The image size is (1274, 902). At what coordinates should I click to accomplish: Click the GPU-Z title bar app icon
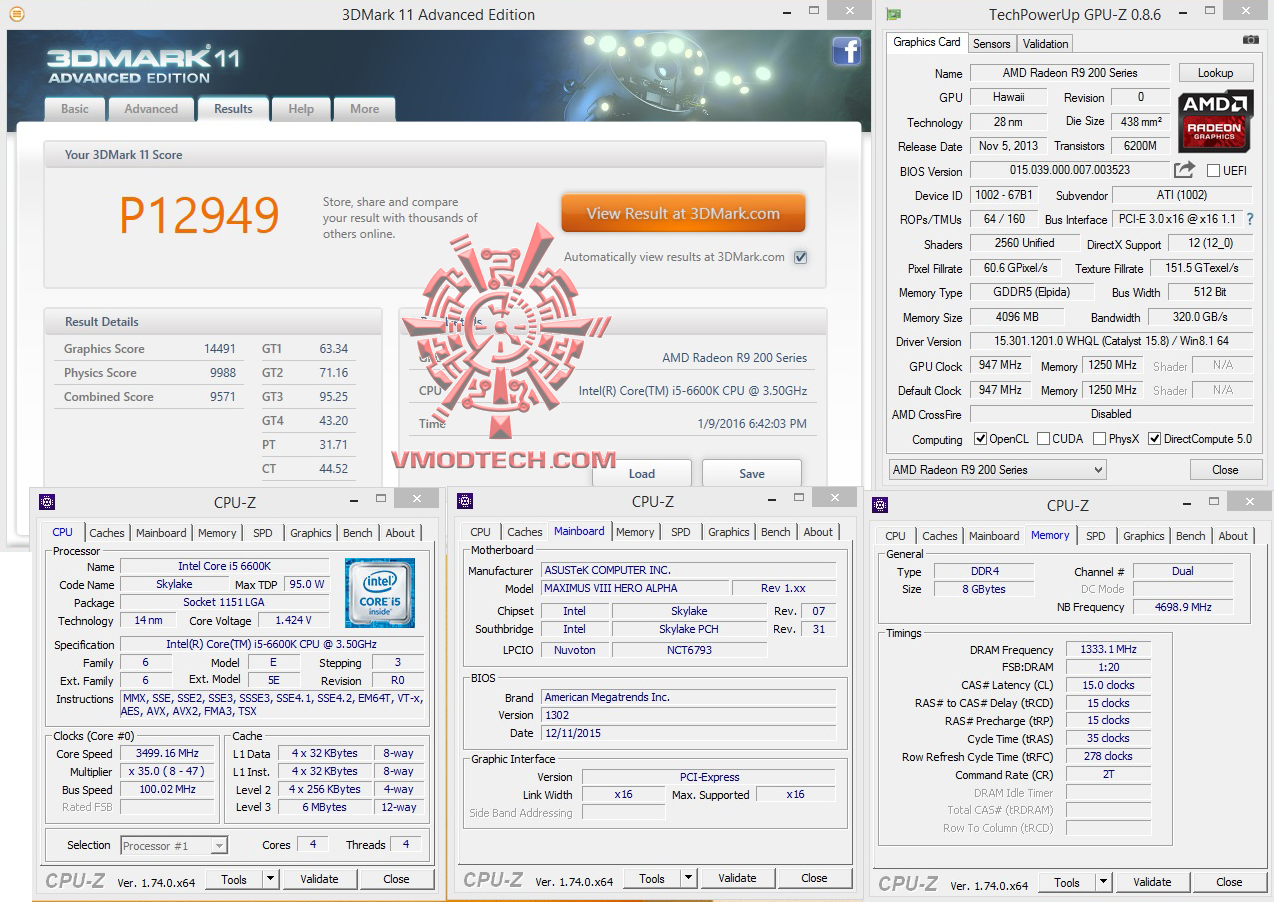[893, 14]
